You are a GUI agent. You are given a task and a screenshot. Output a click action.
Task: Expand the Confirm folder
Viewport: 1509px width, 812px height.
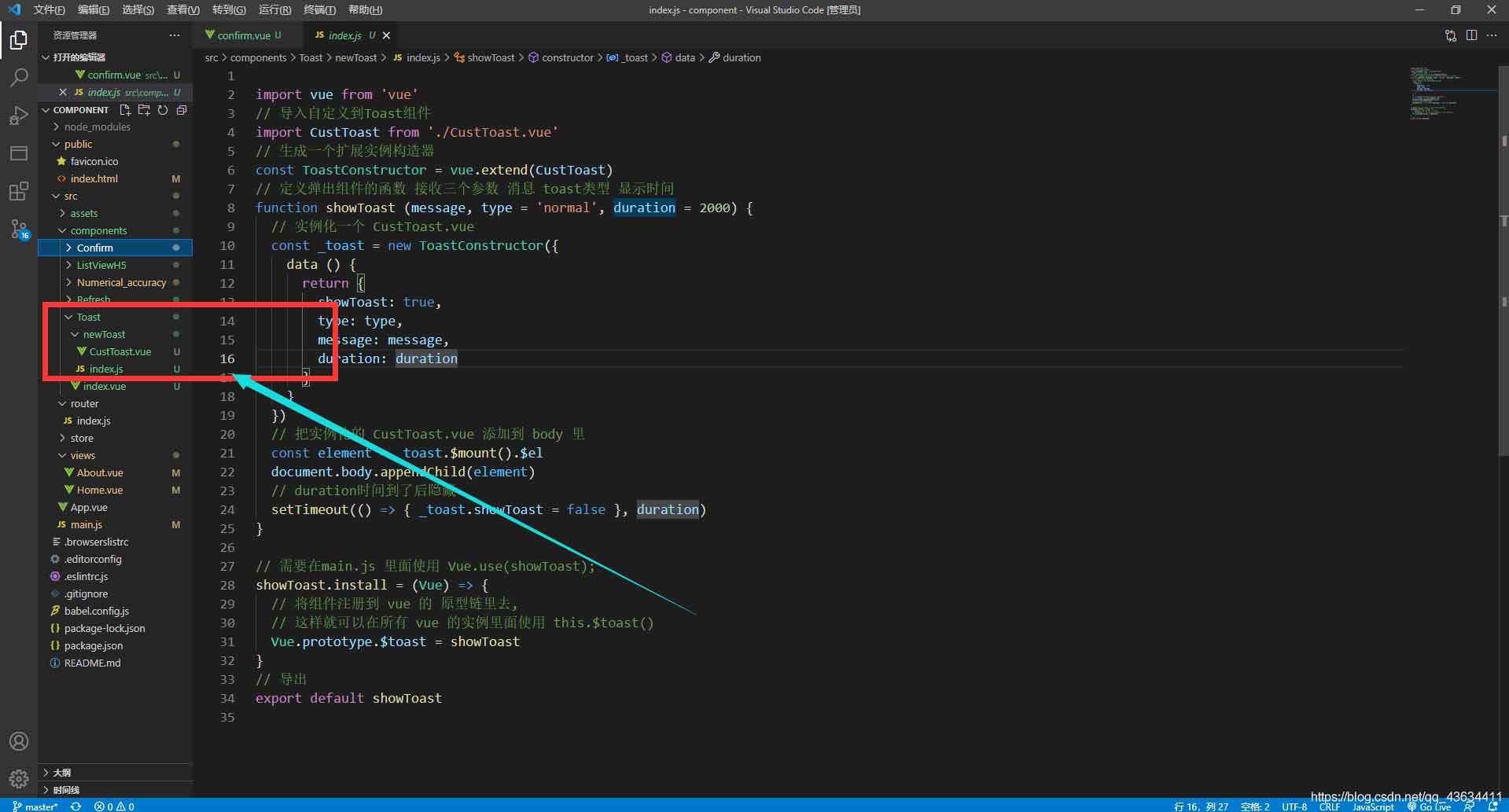tap(94, 248)
